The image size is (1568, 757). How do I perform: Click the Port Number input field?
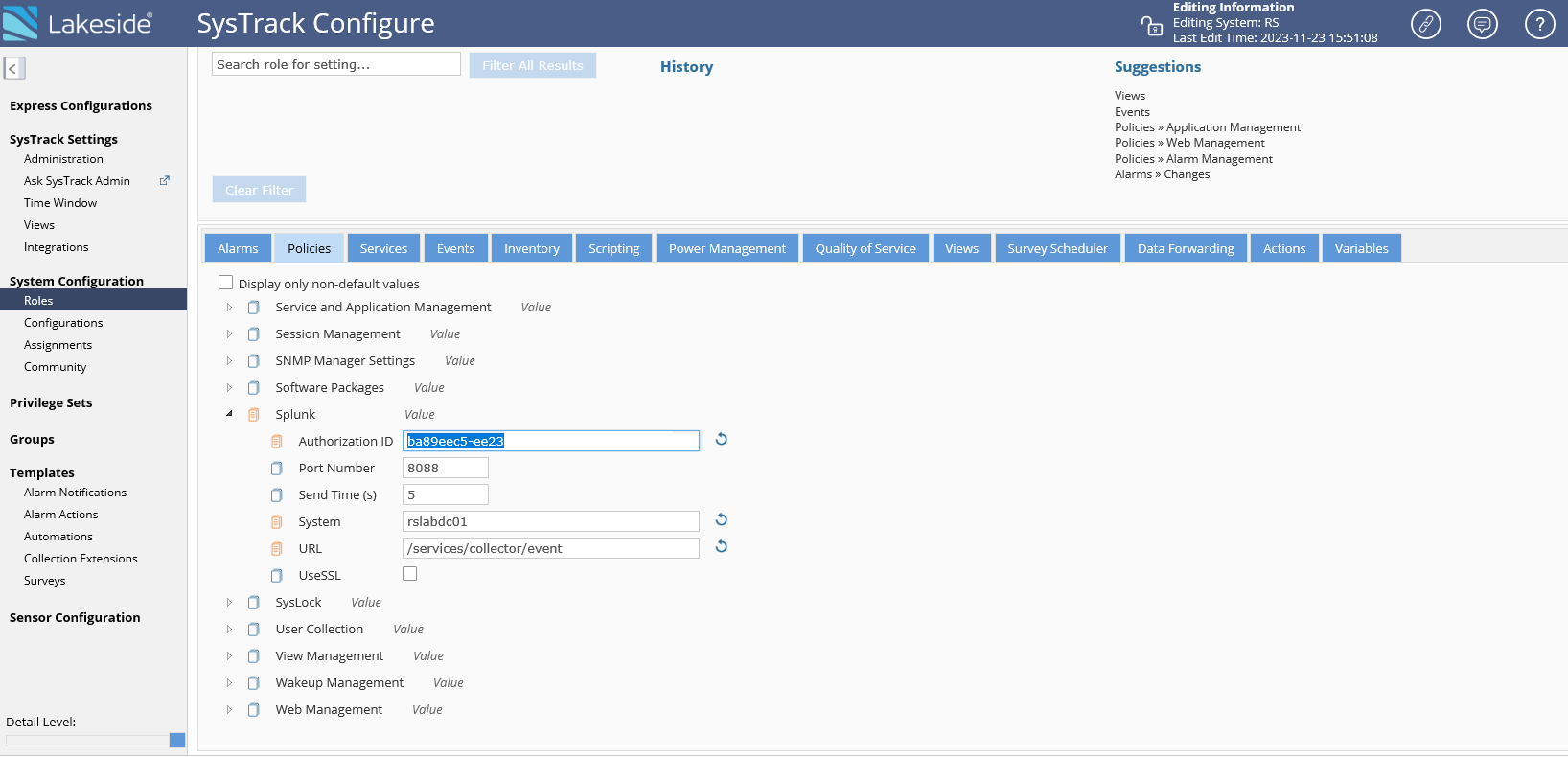point(446,468)
